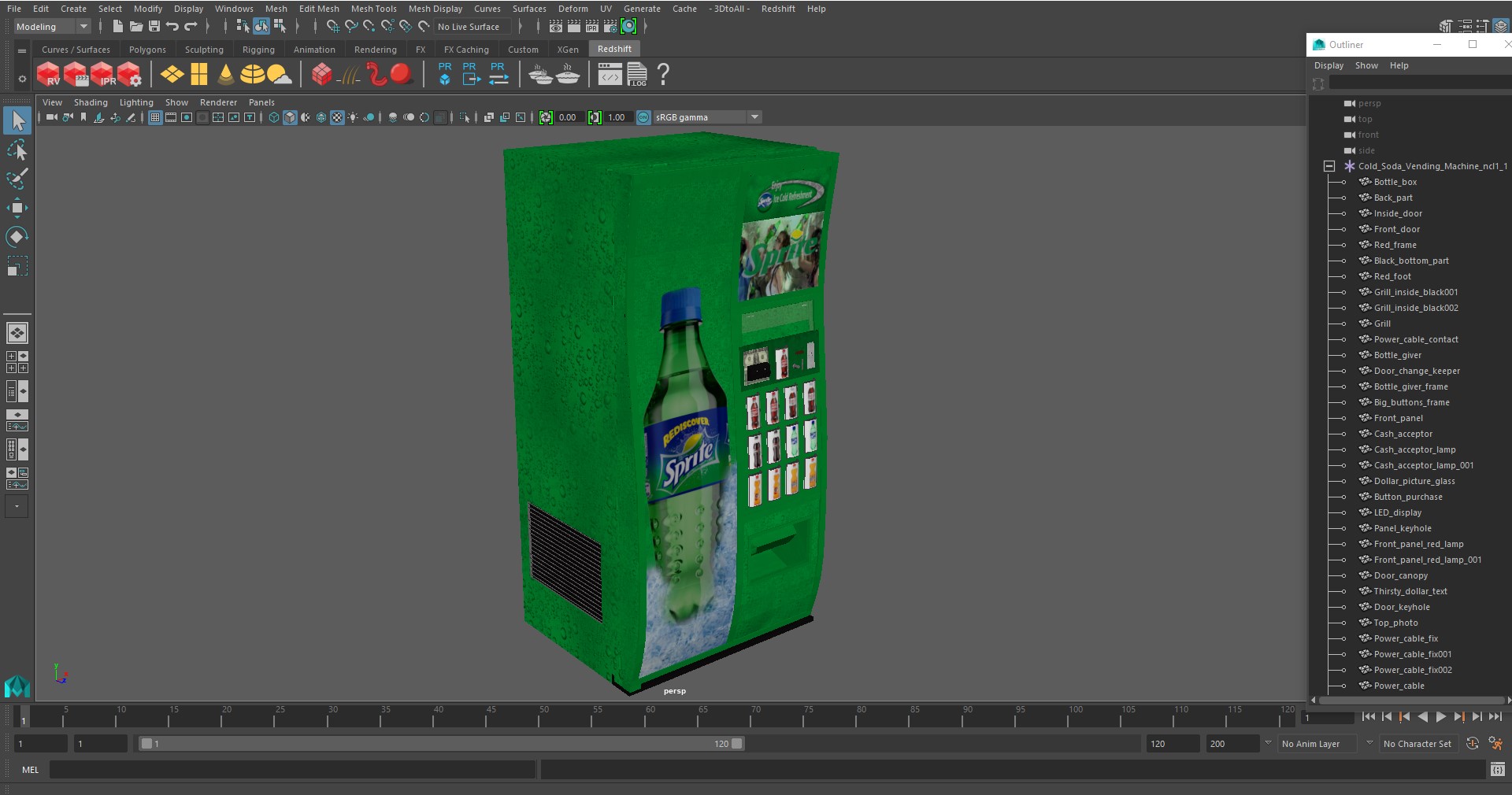Activate the Paint Selection tool
This screenshot has height=795, width=1512.
(x=17, y=179)
